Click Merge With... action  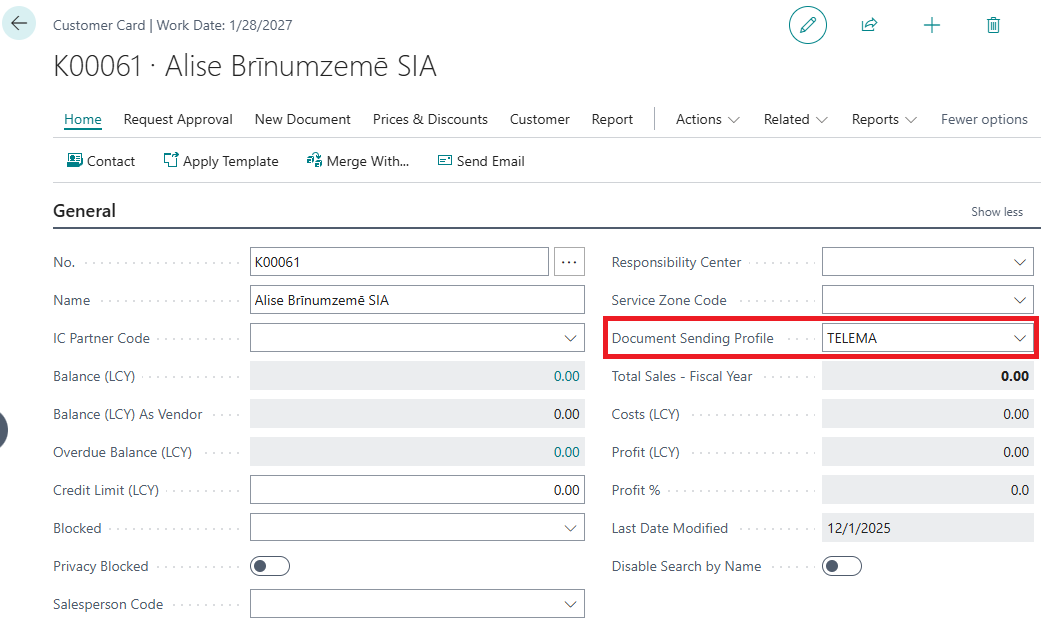coord(358,161)
